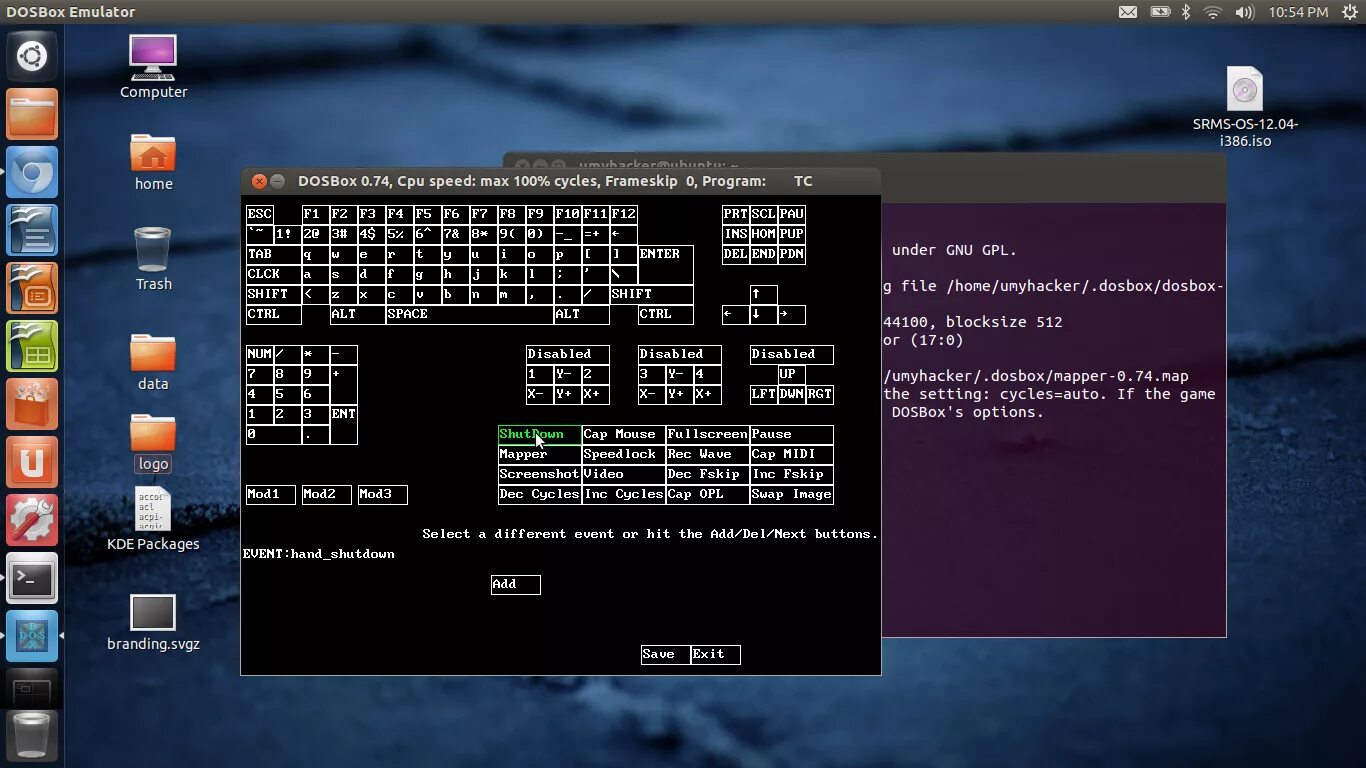Select the TAB key in mapper keyboard
The image size is (1366, 768).
coord(273,254)
